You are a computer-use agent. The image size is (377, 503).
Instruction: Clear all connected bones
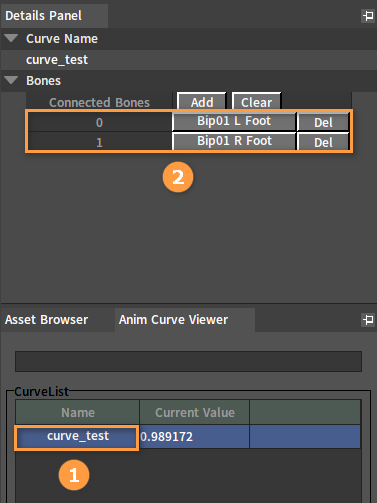256,101
